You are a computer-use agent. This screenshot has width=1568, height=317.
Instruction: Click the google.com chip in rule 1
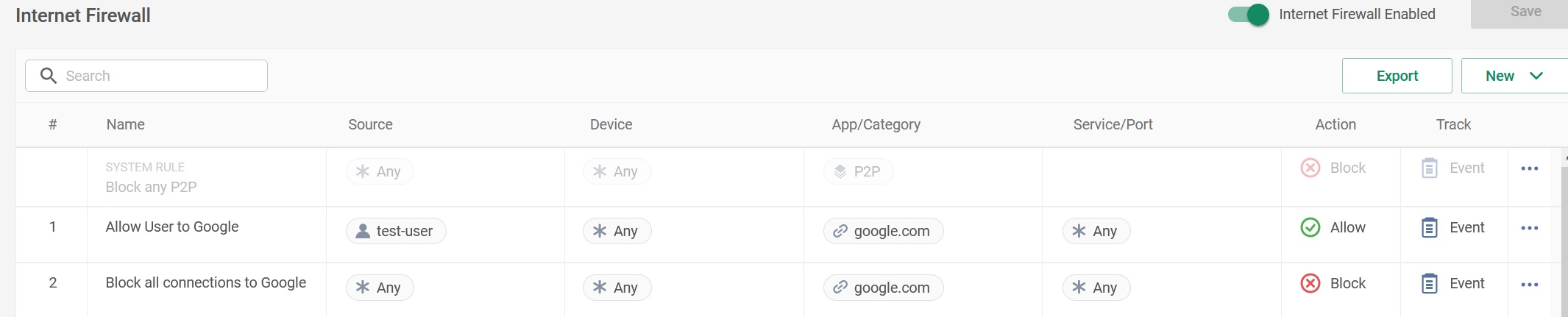point(883,231)
